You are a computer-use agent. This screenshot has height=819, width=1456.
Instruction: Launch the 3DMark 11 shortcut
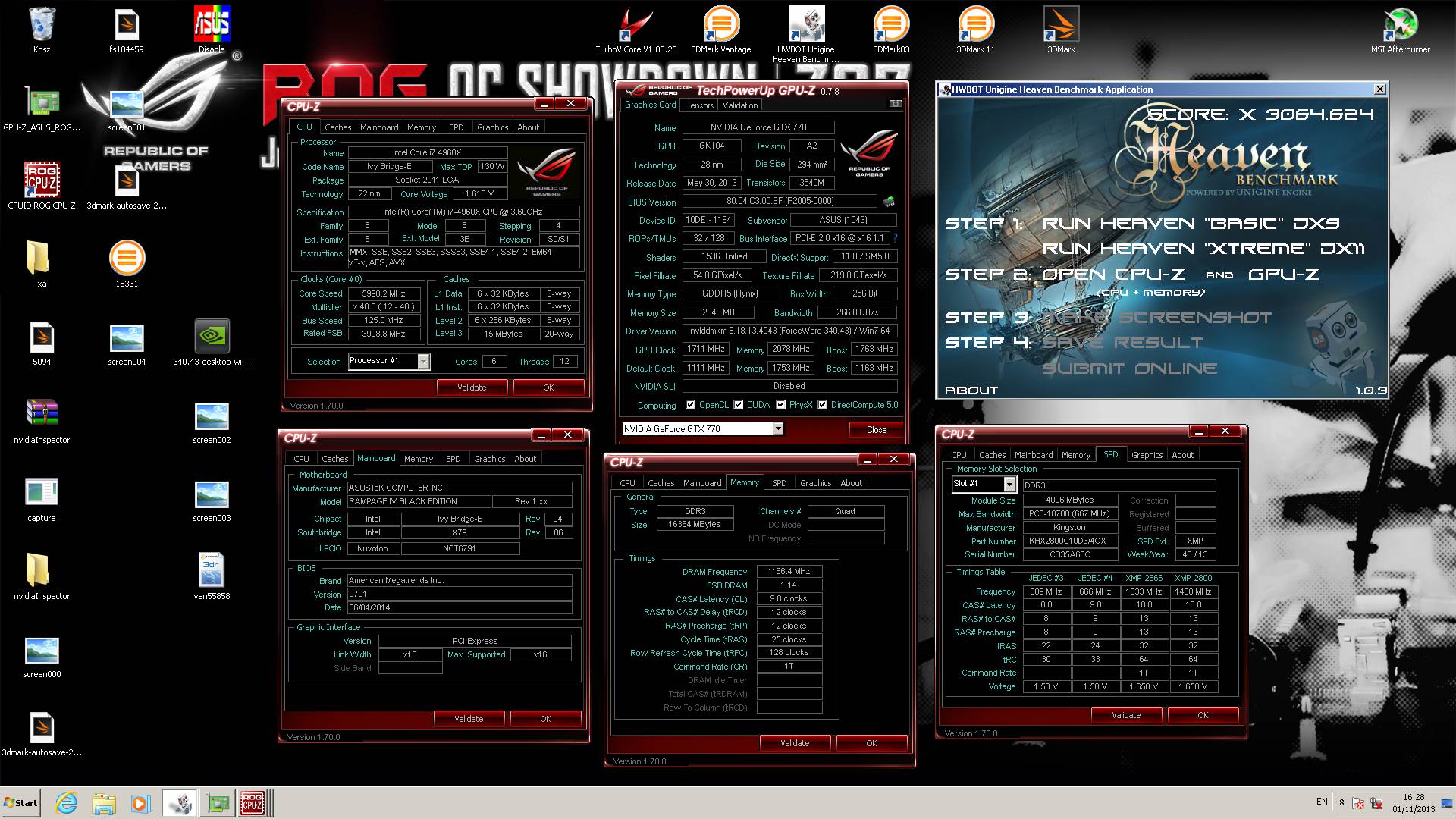coord(976,30)
